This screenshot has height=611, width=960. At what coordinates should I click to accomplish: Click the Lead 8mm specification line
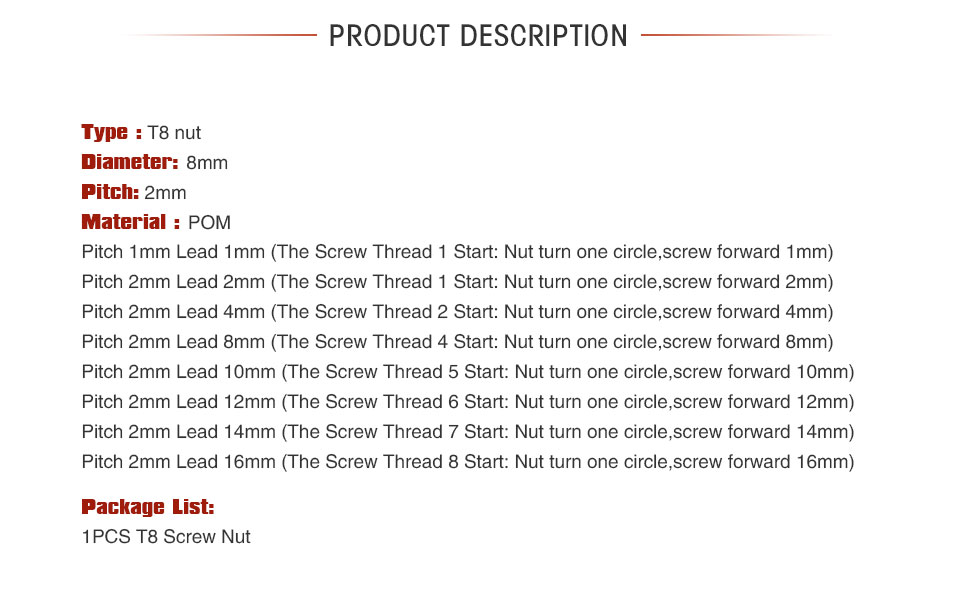pos(457,342)
